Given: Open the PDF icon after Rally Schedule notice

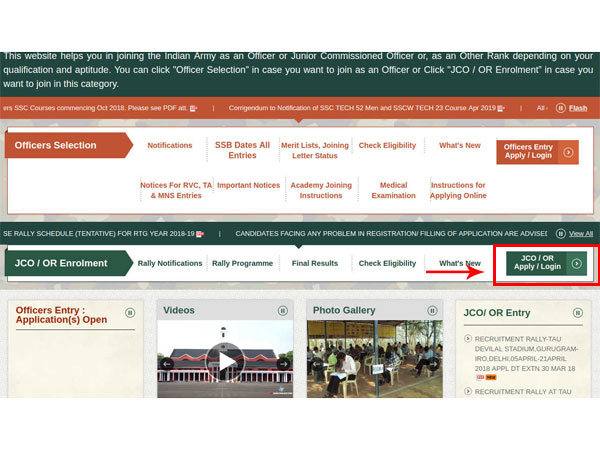Looking at the screenshot, I should click(x=200, y=234).
